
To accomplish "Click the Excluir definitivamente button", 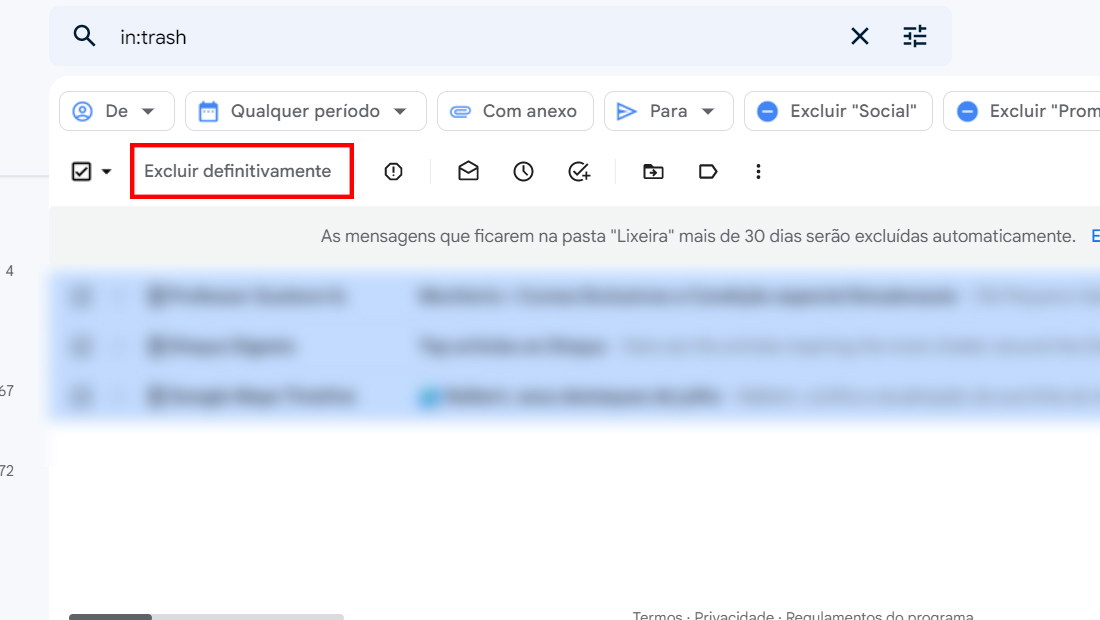I will coord(237,171).
